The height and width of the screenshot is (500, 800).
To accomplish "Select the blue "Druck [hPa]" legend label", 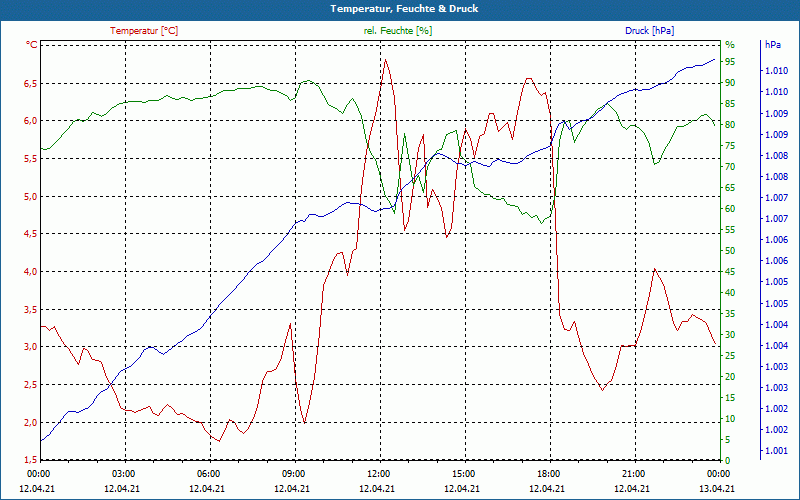I will [x=649, y=31].
